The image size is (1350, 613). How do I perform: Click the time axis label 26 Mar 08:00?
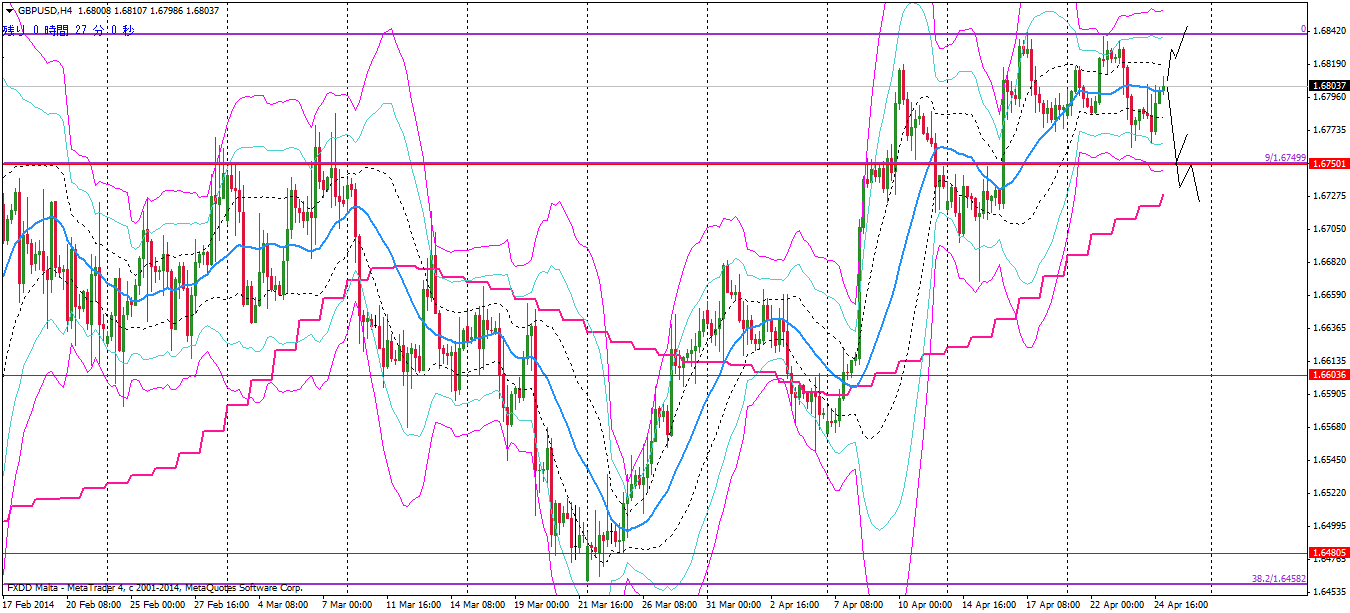click(669, 605)
